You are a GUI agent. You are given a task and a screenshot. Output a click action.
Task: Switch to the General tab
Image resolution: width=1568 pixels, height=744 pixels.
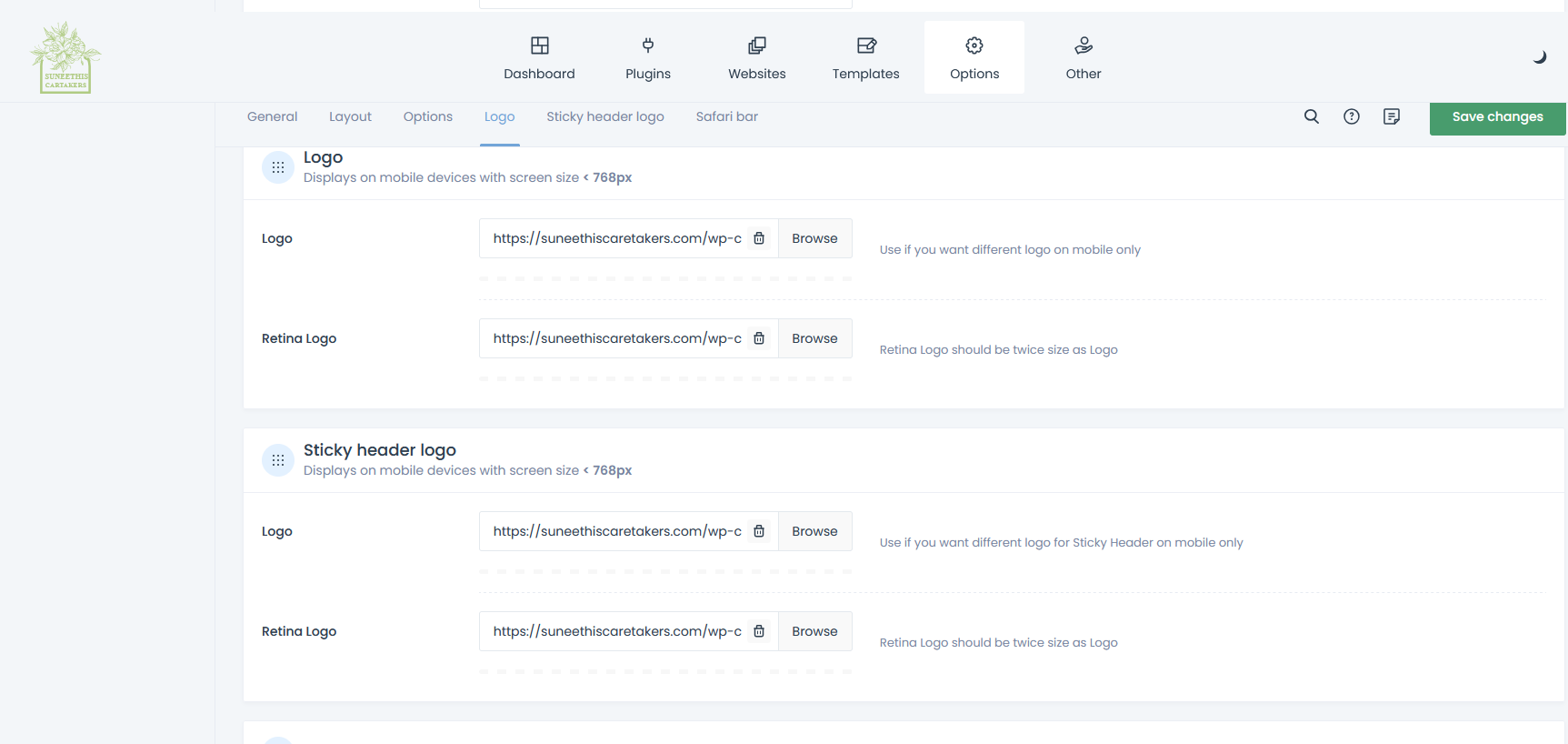(272, 116)
